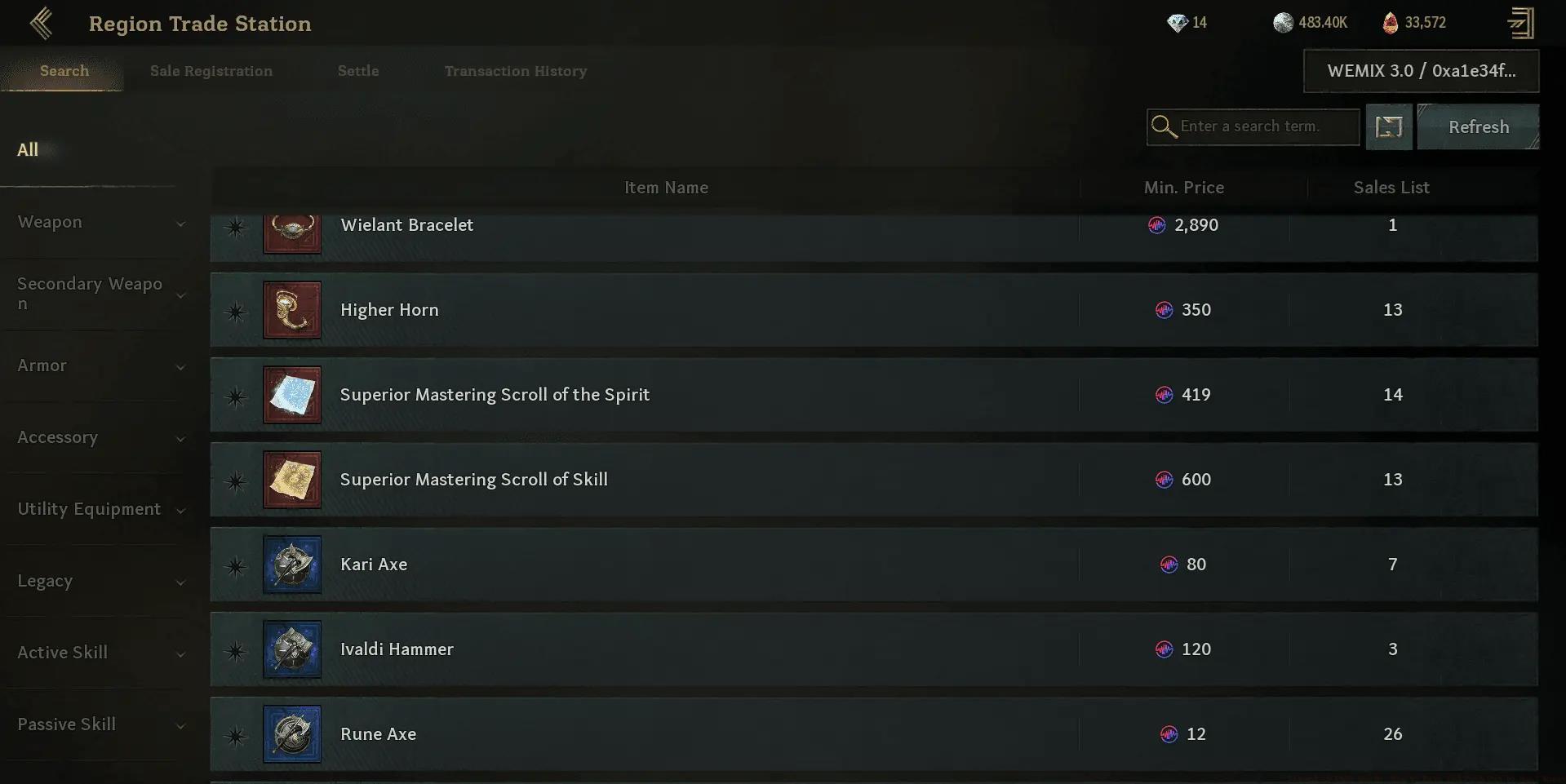Open the exit menu icon top right
The height and width of the screenshot is (784, 1566).
[x=1520, y=23]
